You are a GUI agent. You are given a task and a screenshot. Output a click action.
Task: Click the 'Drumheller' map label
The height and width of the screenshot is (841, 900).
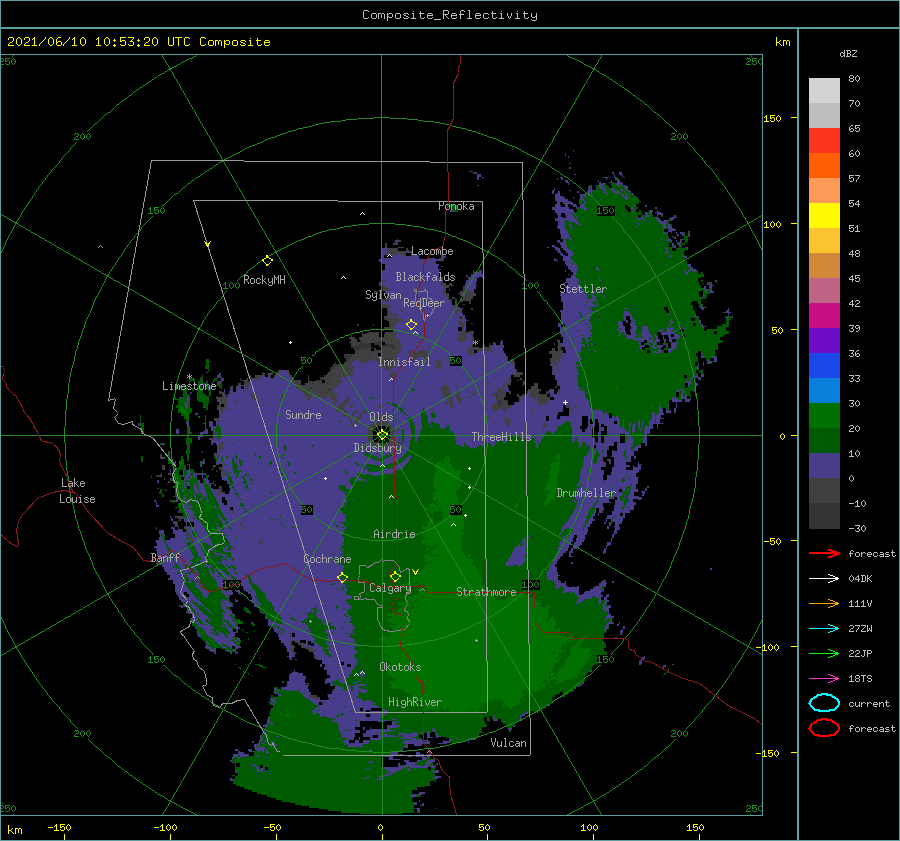tap(586, 493)
